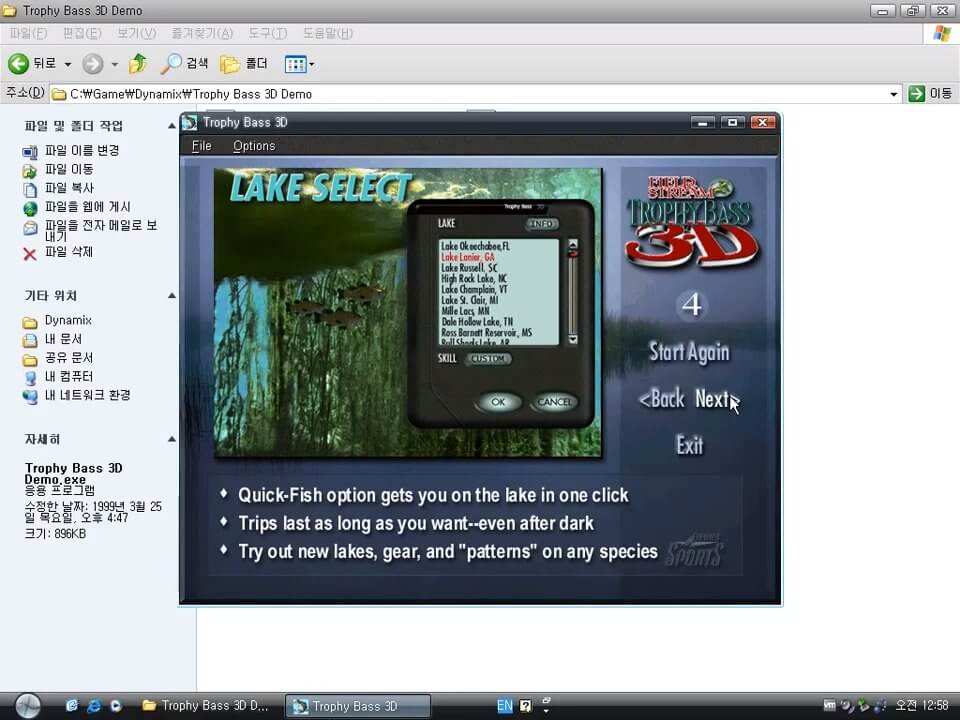Click the Show Desktop quick launch icon

point(72,705)
